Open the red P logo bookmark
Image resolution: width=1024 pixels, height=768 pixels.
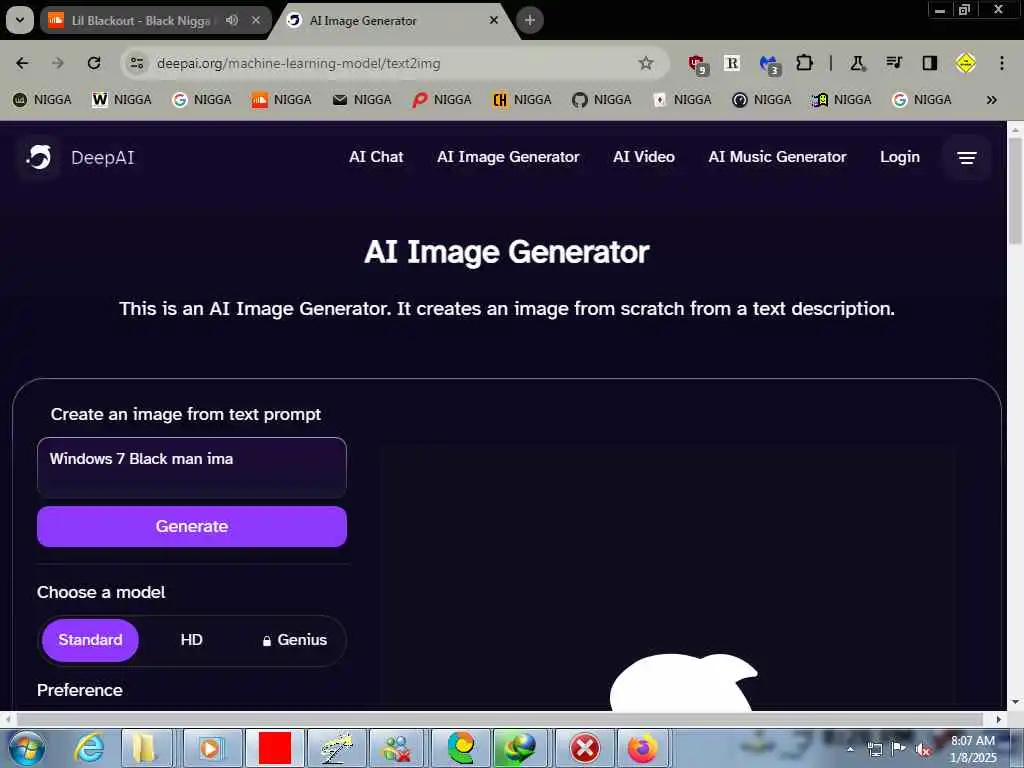[441, 99]
